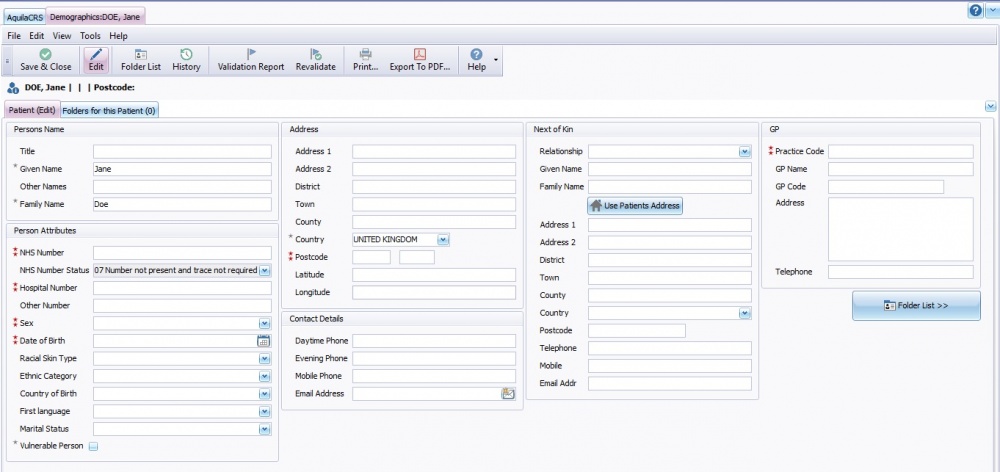Image resolution: width=1000 pixels, height=472 pixels.
Task: Switch to Folders for this Patient tab
Action: tap(109, 110)
